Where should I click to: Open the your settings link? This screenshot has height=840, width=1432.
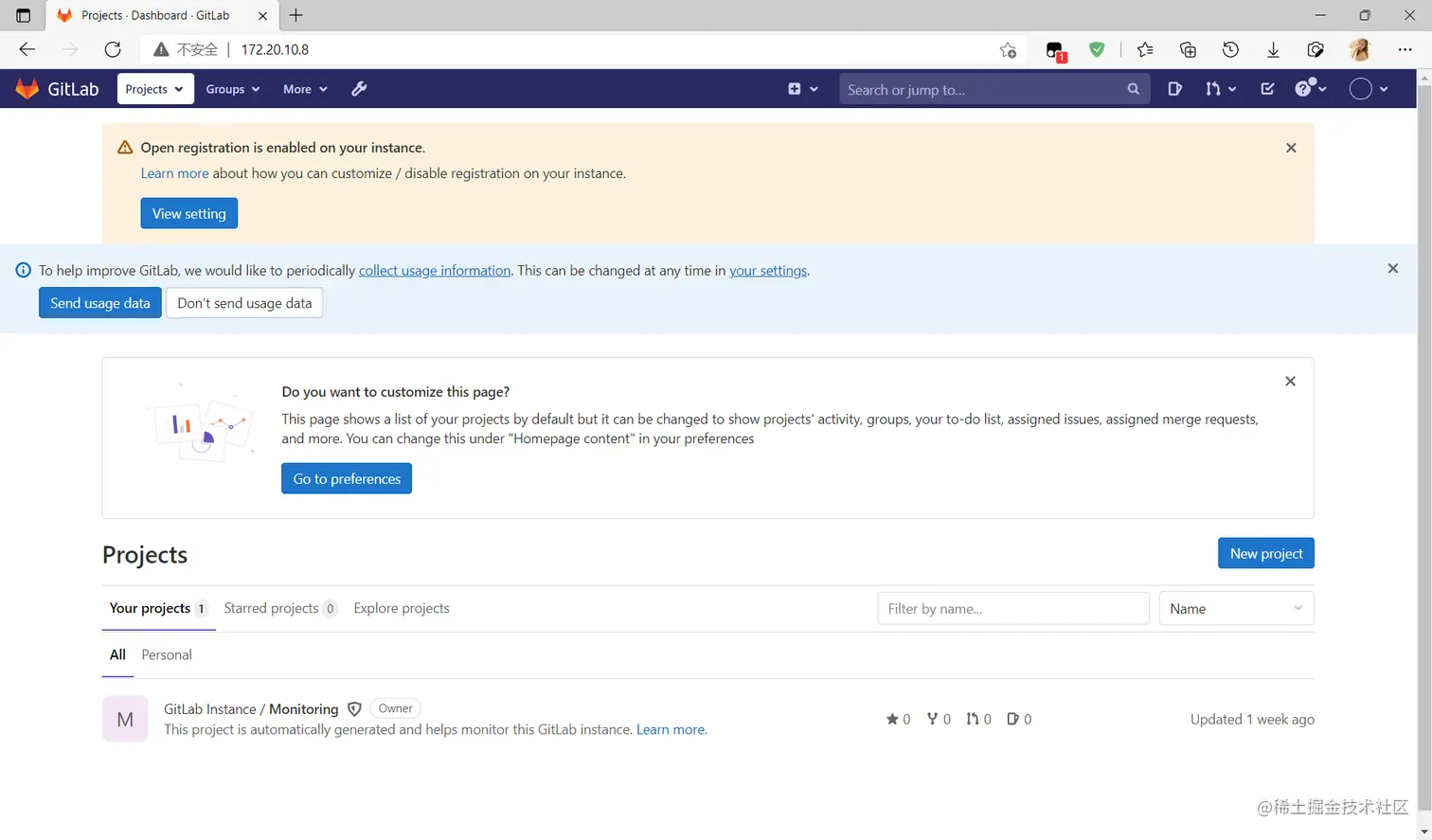768,271
